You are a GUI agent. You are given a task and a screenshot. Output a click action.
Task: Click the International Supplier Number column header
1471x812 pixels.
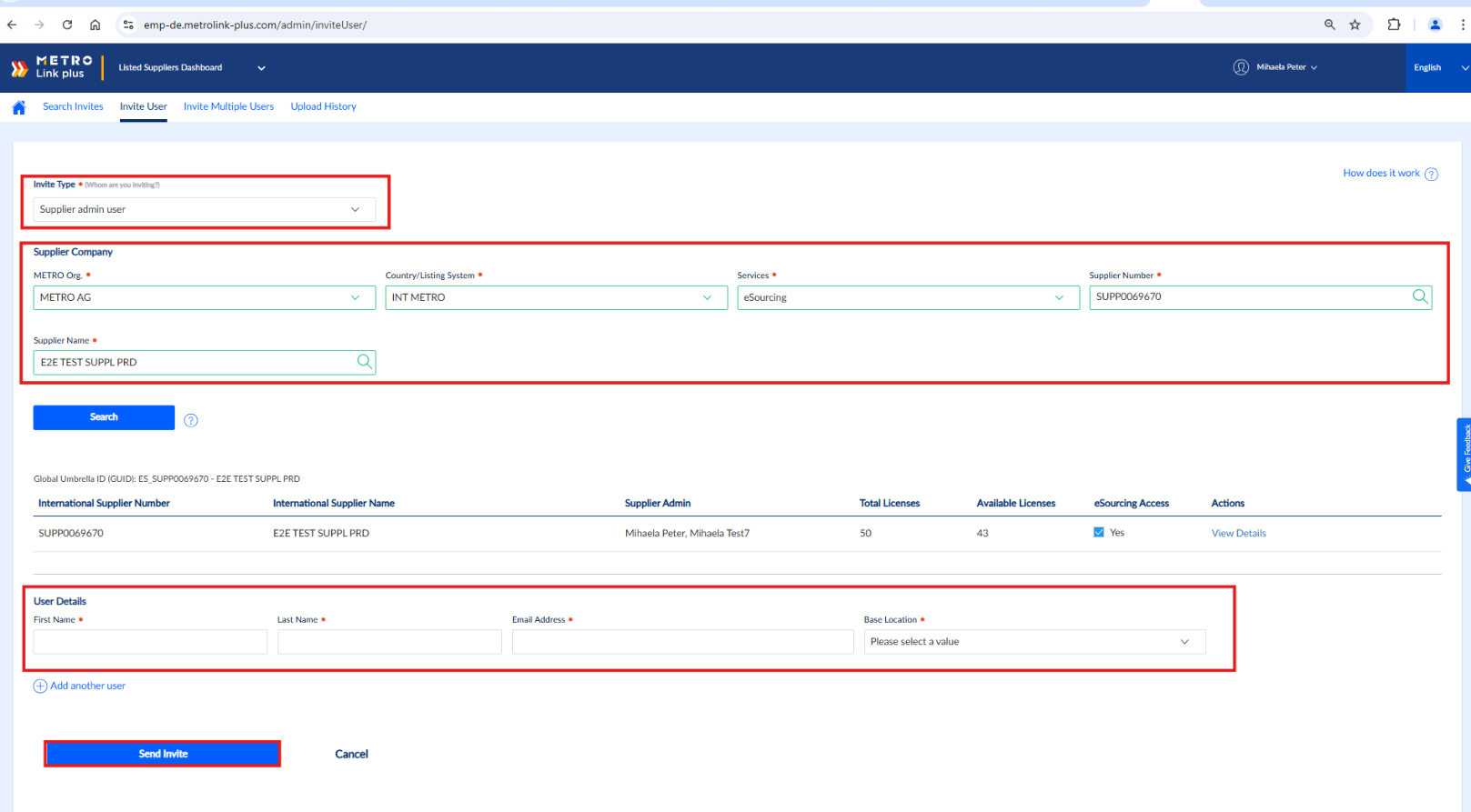coord(104,503)
